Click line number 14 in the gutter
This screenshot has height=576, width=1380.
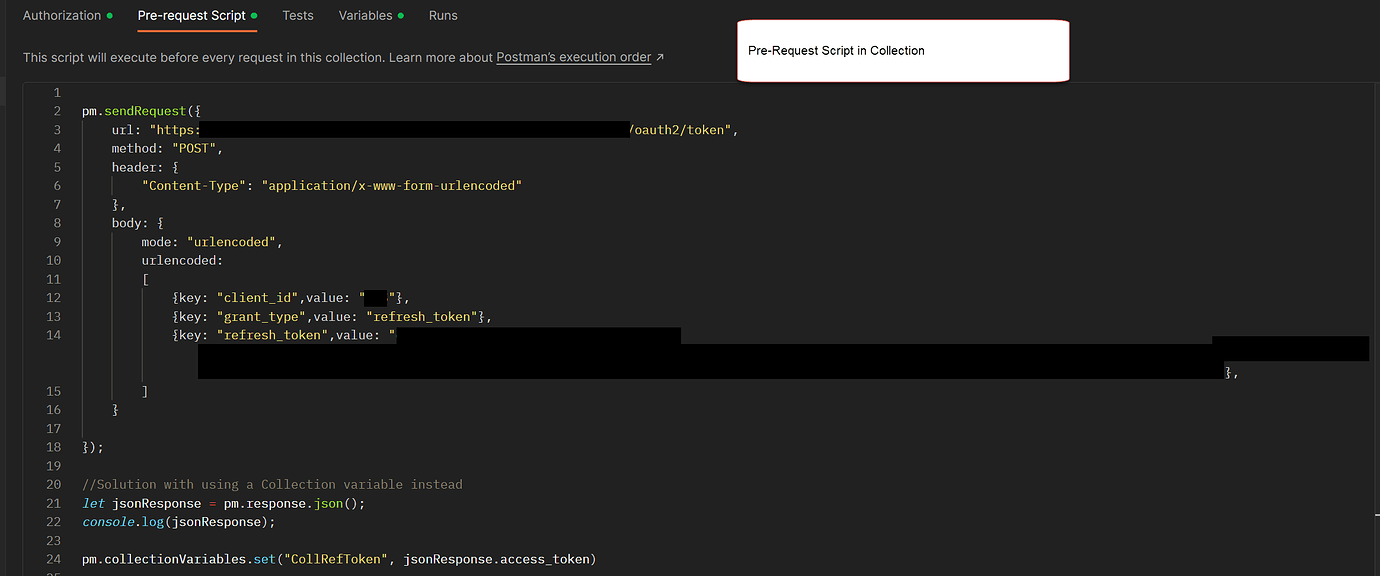pos(53,334)
